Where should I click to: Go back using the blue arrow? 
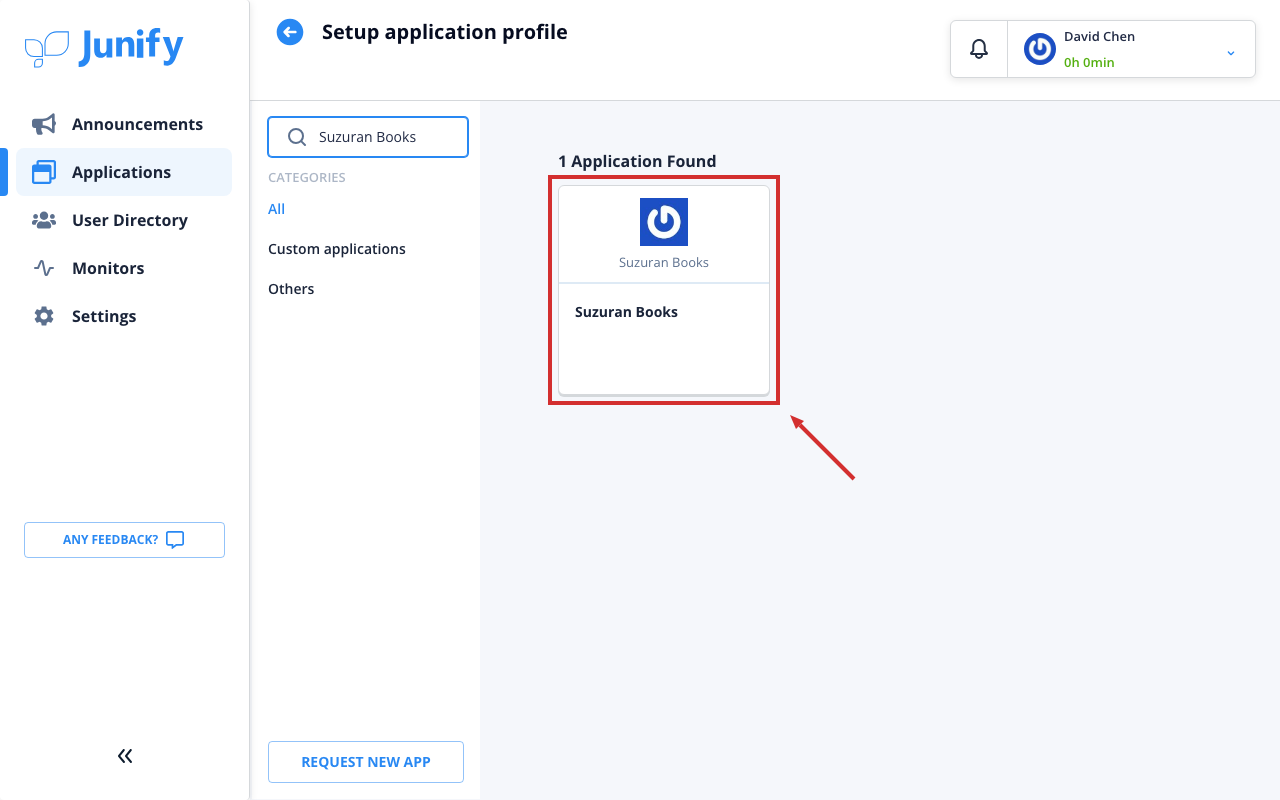click(x=290, y=33)
